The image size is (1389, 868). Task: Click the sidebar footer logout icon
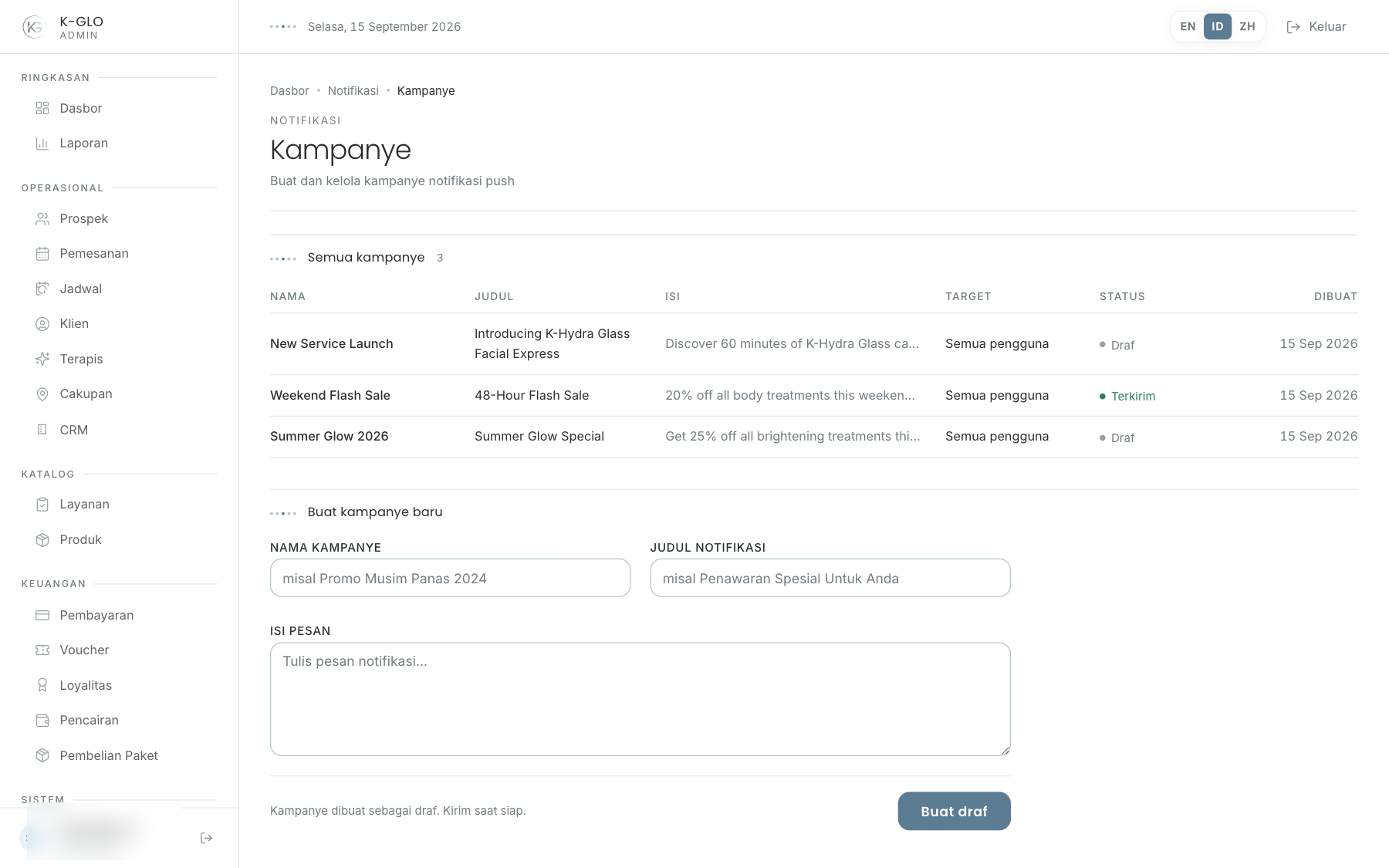(206, 838)
